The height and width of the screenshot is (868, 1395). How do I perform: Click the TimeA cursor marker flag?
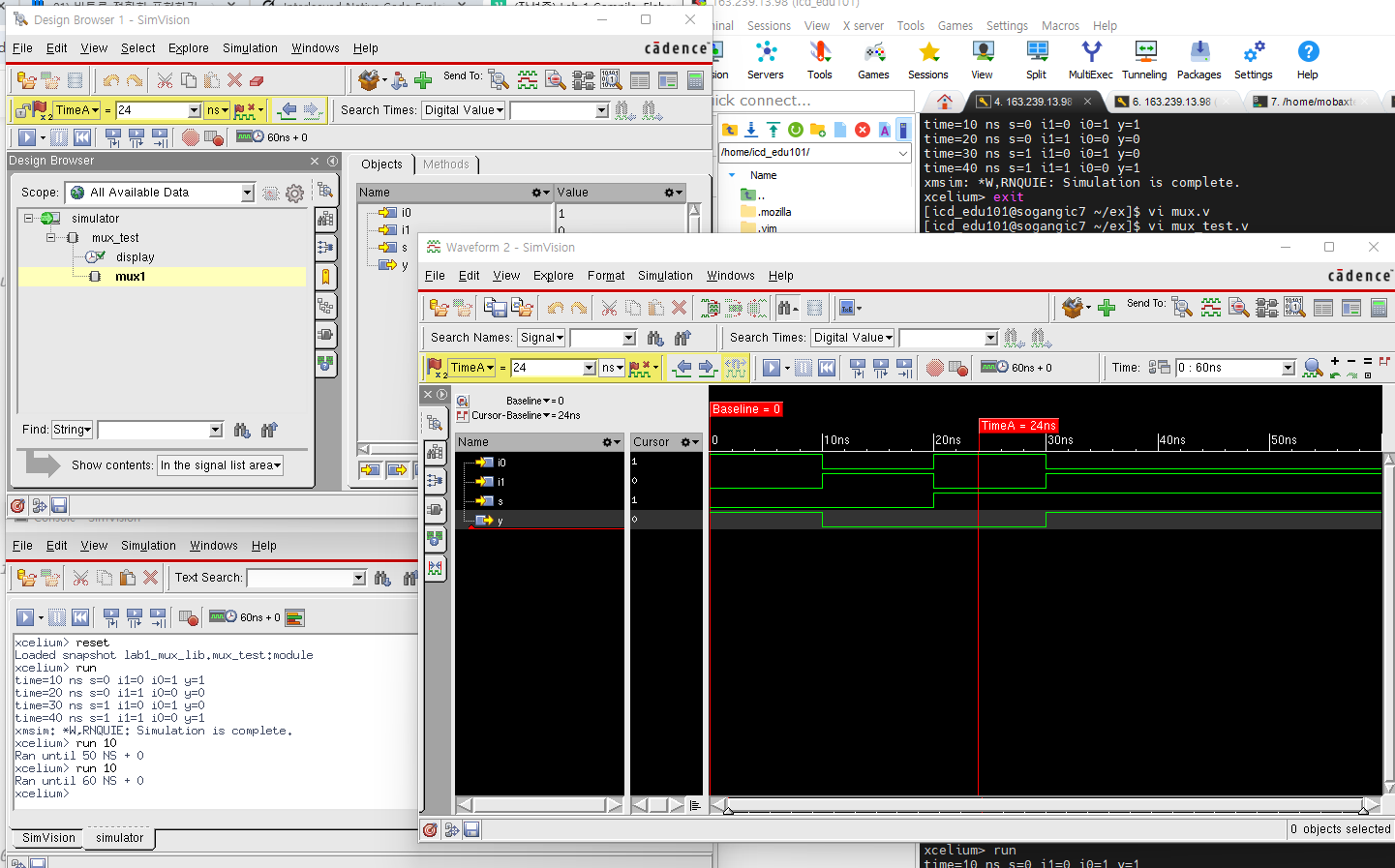[x=1017, y=426]
